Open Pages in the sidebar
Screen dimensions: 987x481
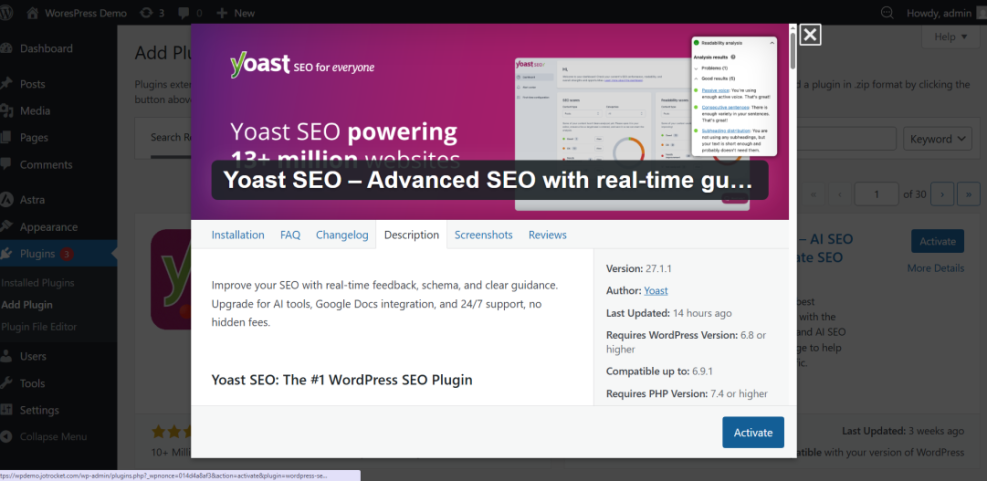click(34, 137)
